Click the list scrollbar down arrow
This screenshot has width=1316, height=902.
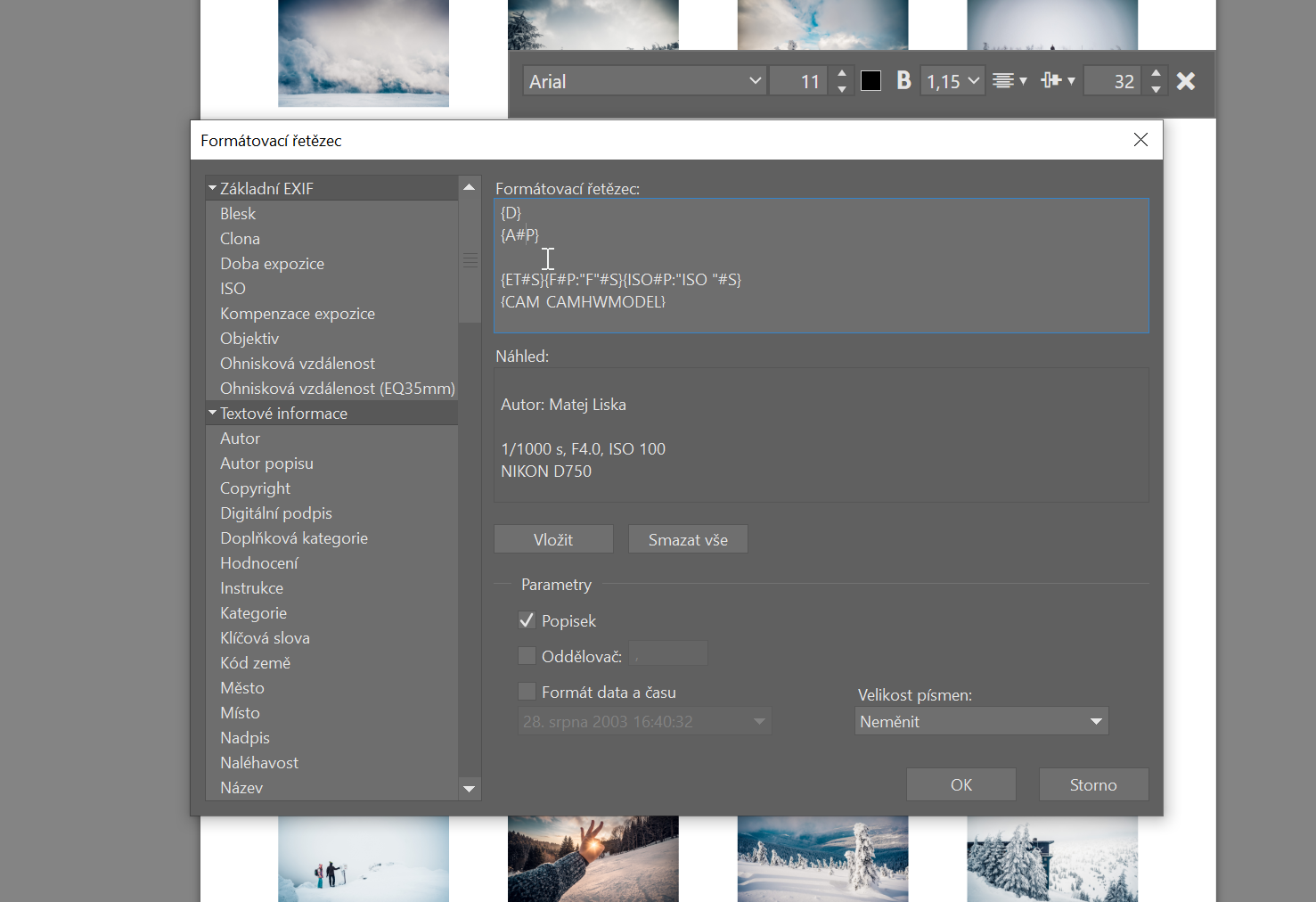(470, 789)
